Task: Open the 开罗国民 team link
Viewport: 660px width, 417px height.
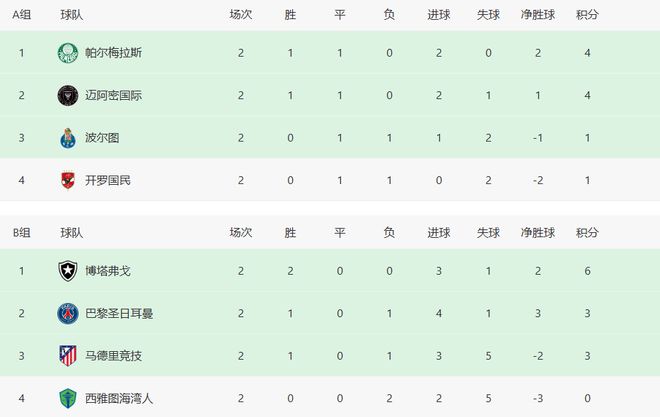Action: (x=107, y=181)
